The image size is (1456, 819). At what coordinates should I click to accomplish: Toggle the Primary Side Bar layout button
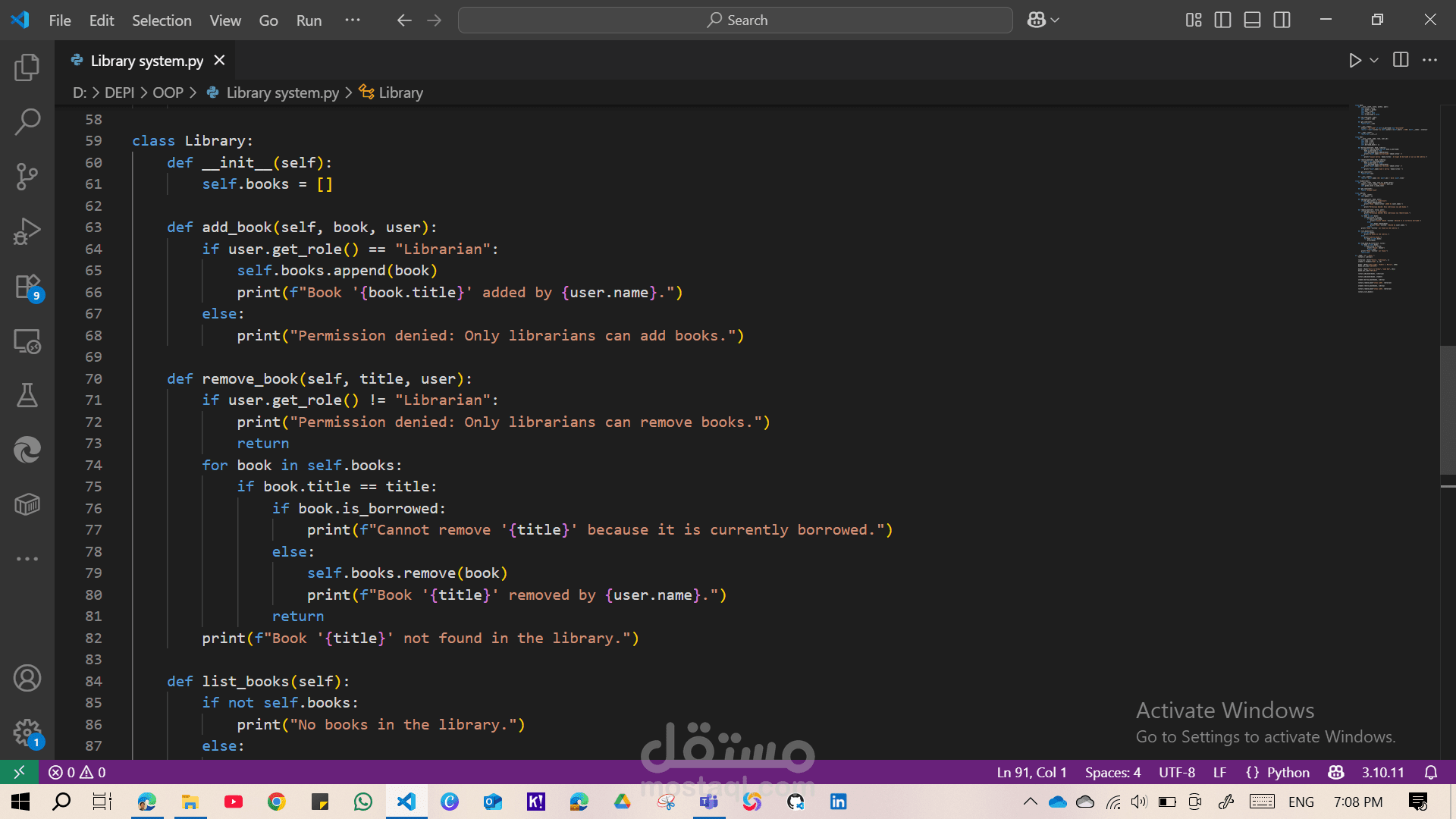point(1222,20)
